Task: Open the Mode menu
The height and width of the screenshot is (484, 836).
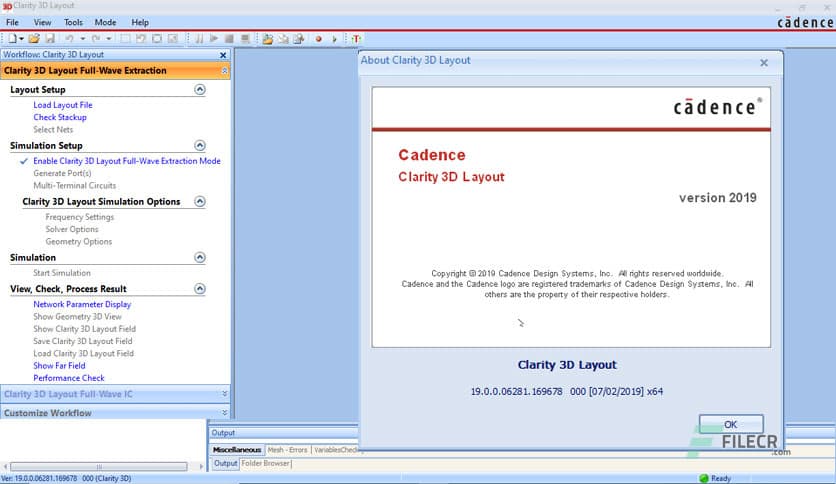Action: [x=106, y=22]
